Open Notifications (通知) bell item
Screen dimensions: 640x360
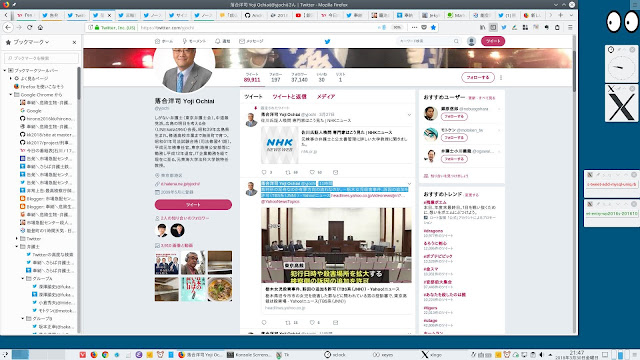tap(222, 41)
